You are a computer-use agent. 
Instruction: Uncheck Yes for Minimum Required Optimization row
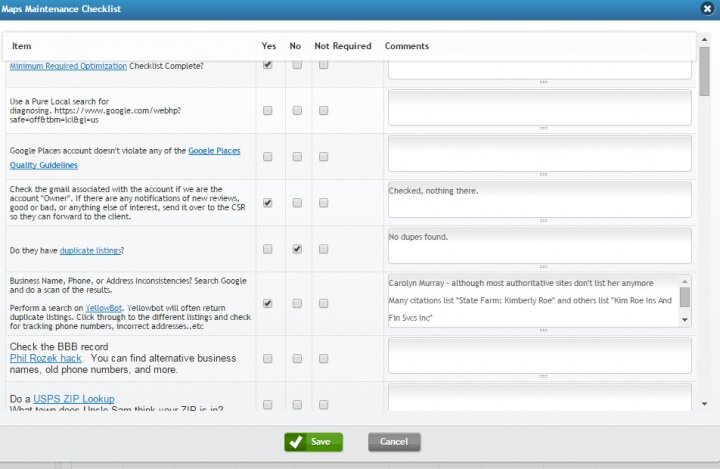tap(267, 64)
